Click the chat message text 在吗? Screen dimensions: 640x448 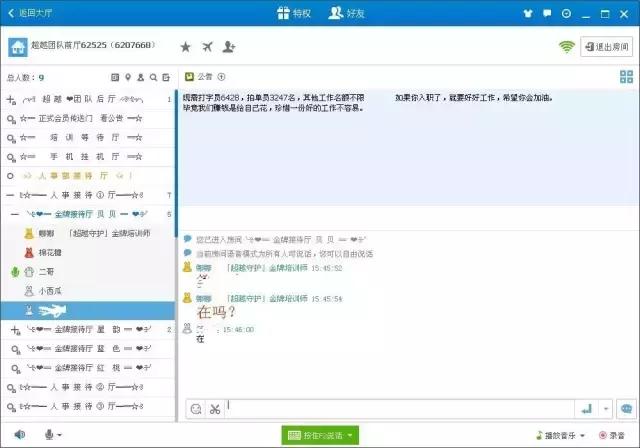coord(216,313)
